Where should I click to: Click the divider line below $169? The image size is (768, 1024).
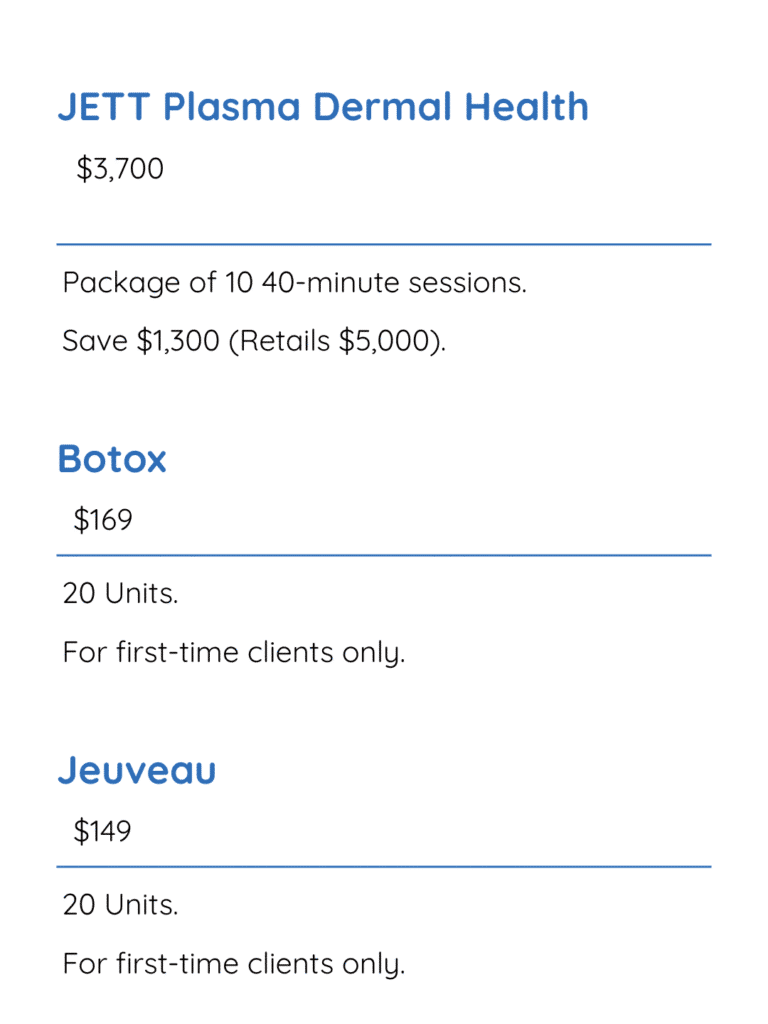click(x=384, y=556)
